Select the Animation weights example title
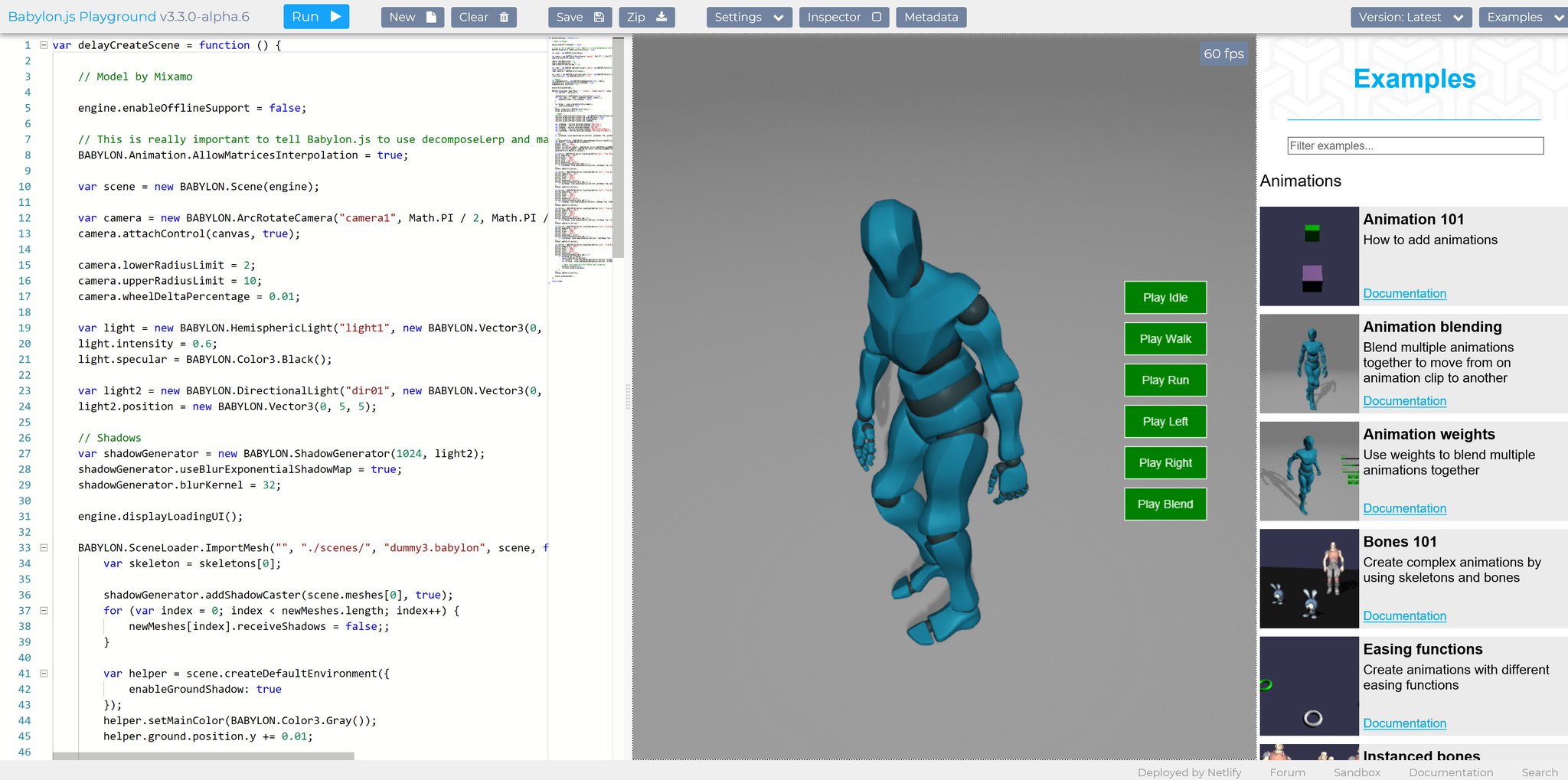 (x=1429, y=435)
